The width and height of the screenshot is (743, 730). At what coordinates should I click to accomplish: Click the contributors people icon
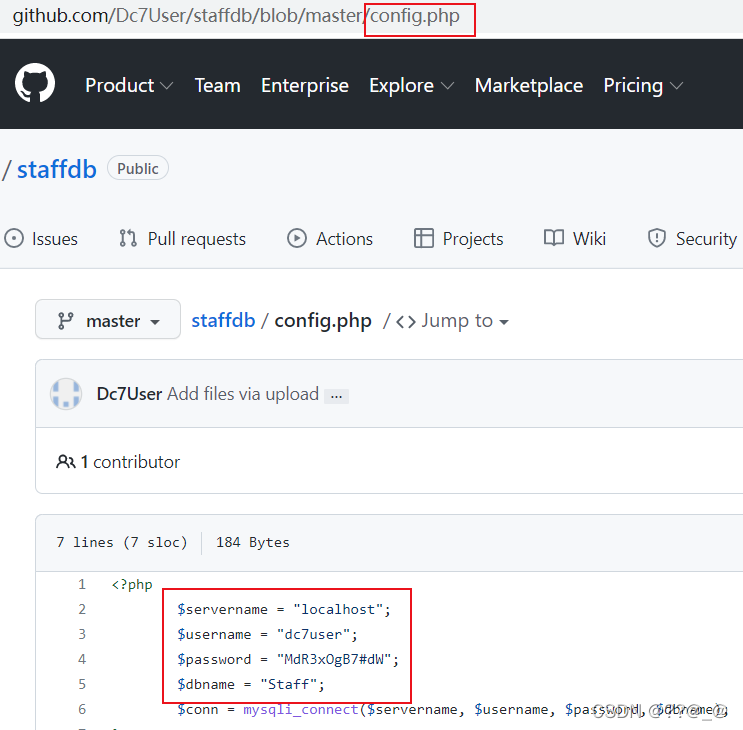tap(65, 461)
